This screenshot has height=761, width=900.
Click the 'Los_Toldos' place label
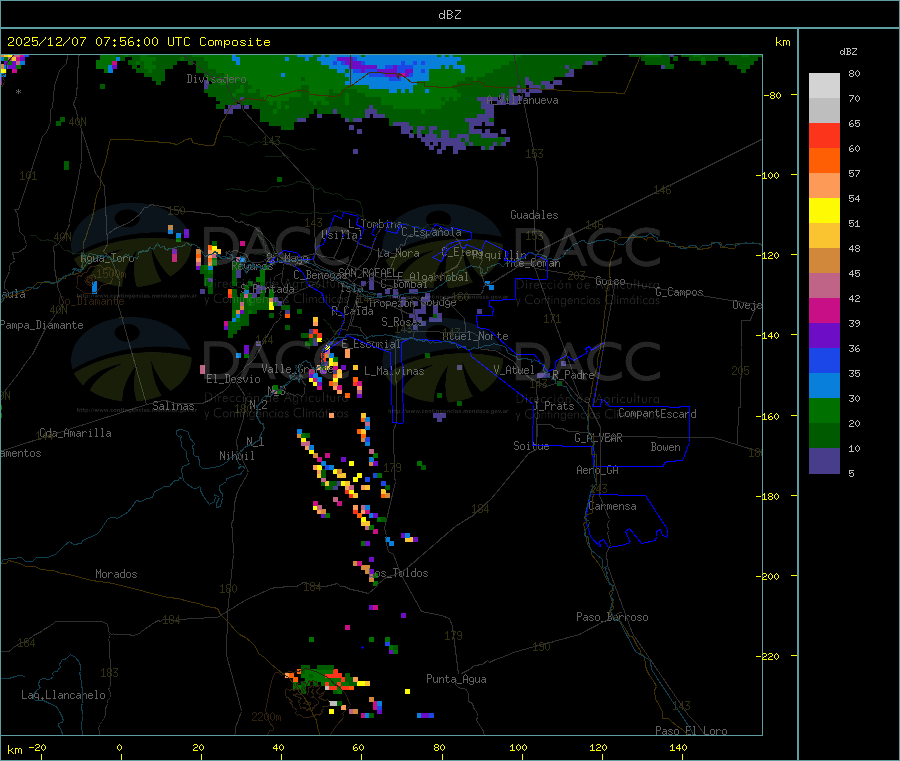pyautogui.click(x=398, y=573)
